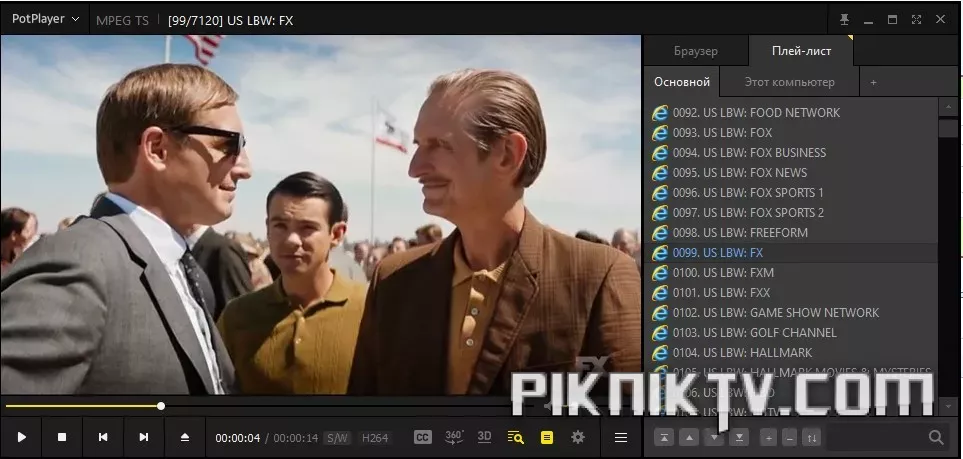Toggle the CC subtitles icon
963x459 pixels.
[x=423, y=437]
